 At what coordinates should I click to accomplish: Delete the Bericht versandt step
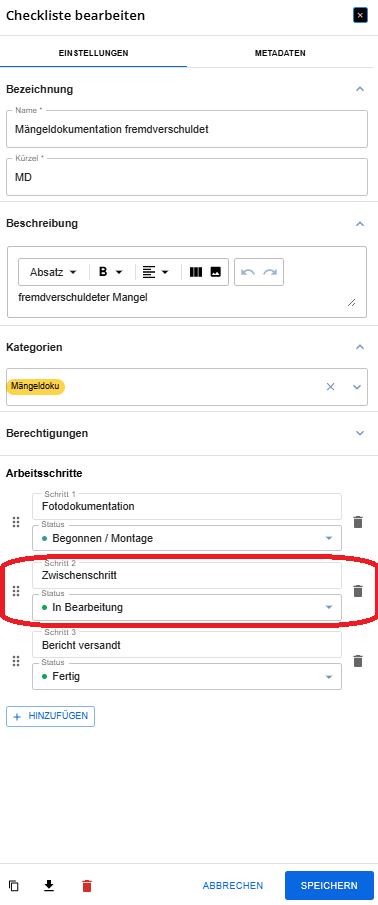(x=358, y=661)
